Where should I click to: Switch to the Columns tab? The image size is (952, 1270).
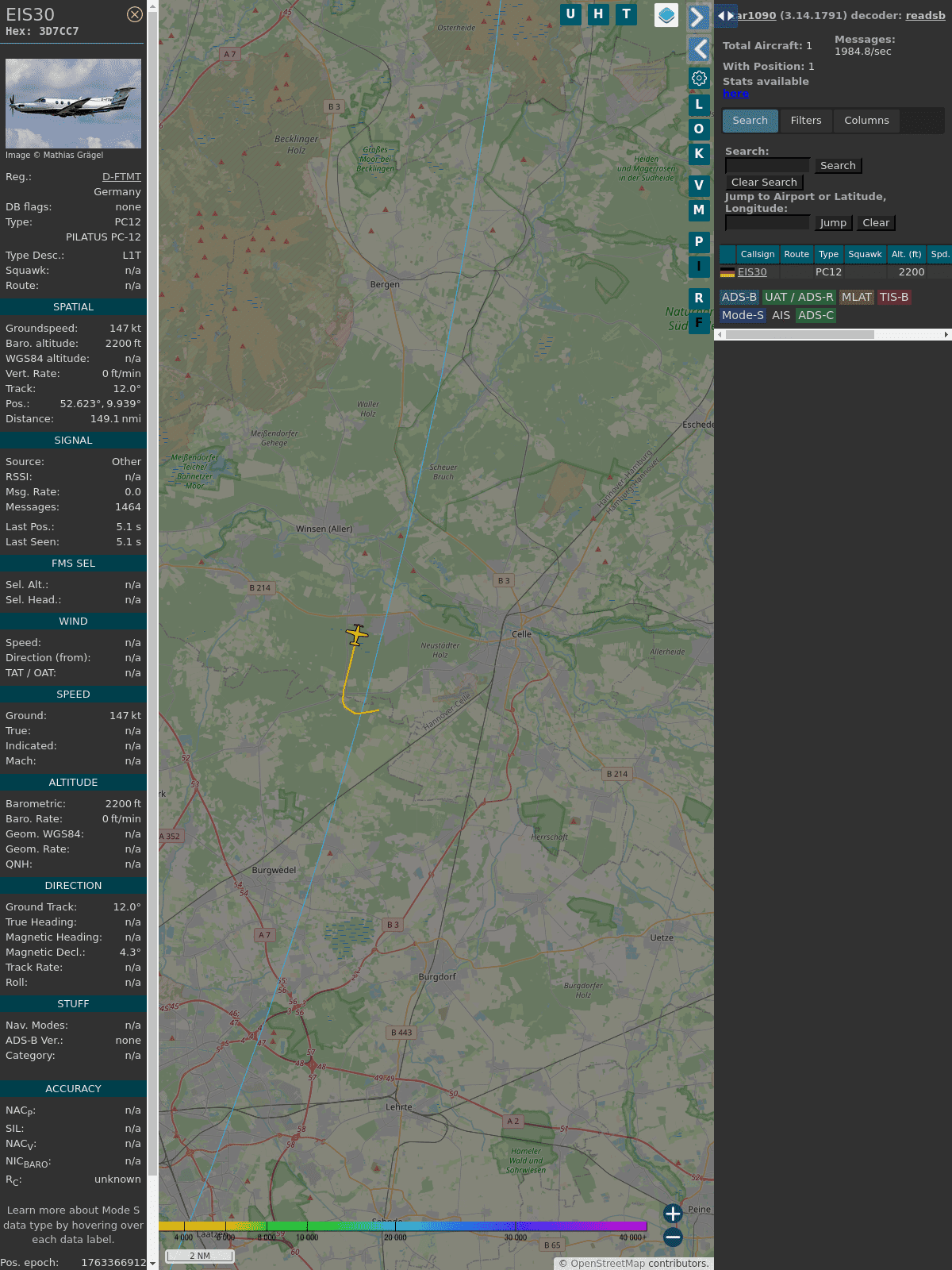click(x=866, y=121)
